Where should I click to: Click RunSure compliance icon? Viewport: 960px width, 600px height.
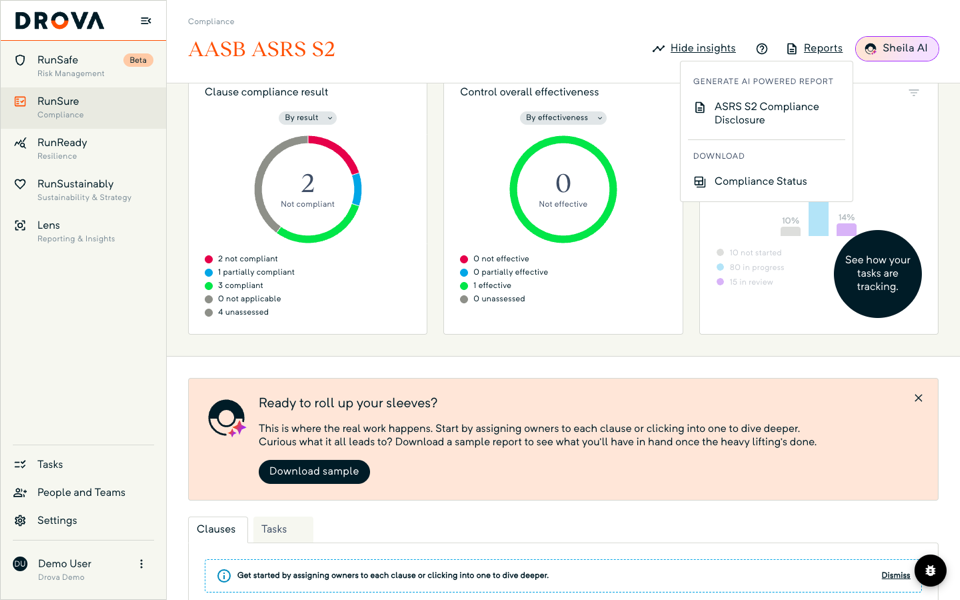20,101
